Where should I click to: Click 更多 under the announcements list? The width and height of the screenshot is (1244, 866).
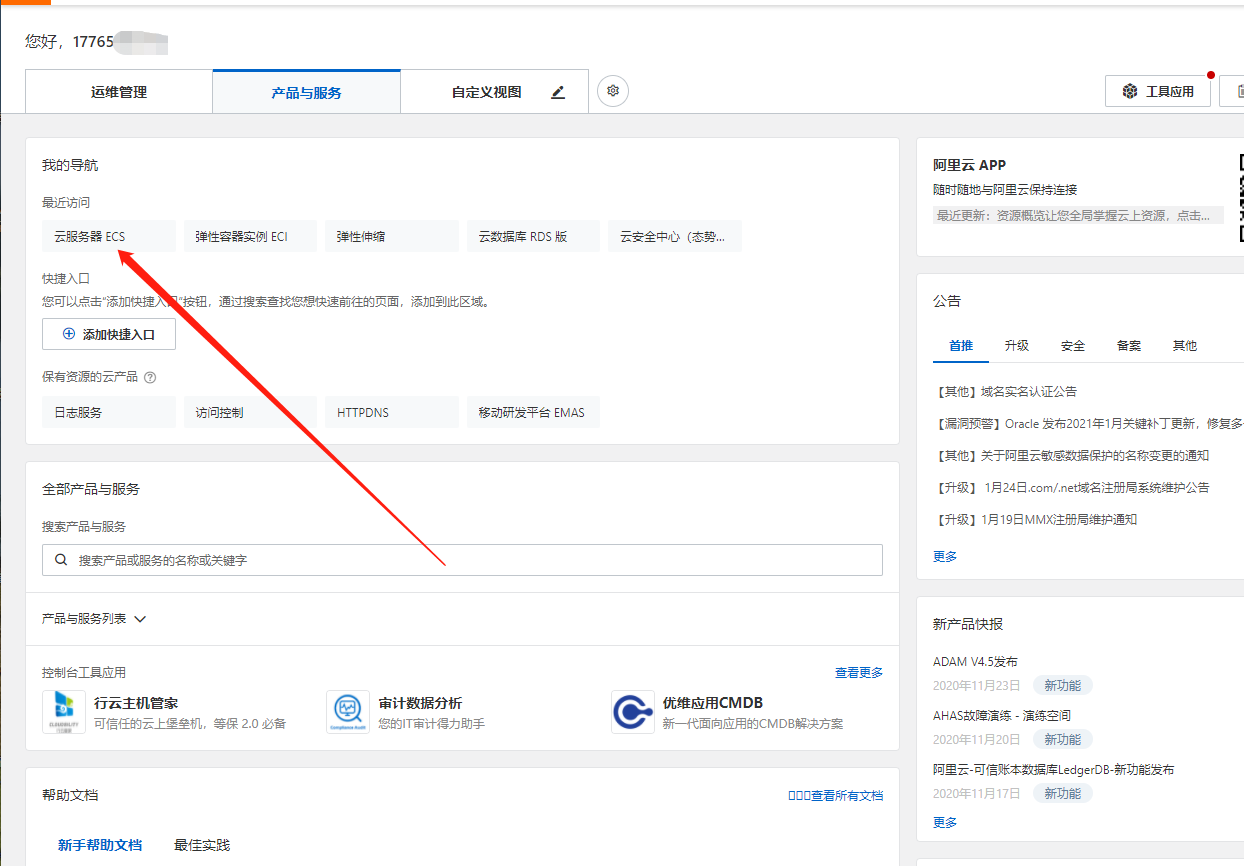945,556
